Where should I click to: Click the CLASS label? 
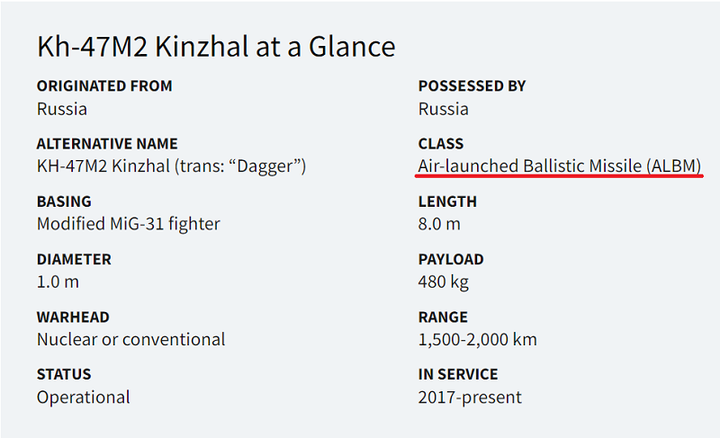[440, 144]
